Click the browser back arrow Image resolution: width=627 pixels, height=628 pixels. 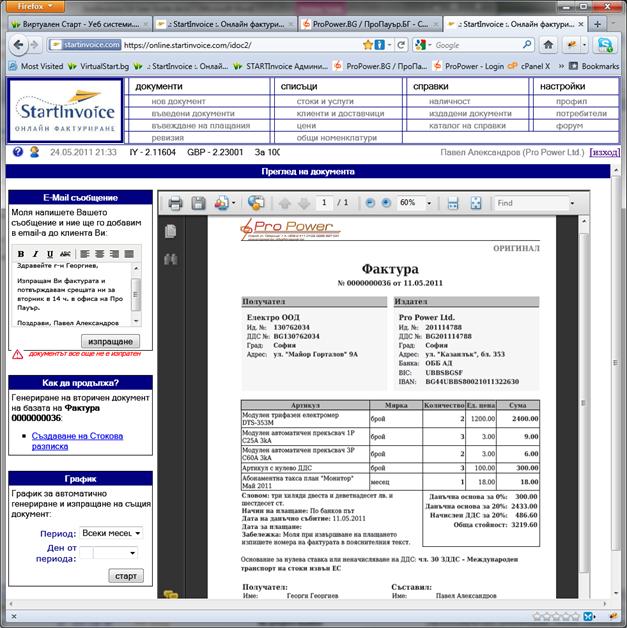tap(18, 44)
